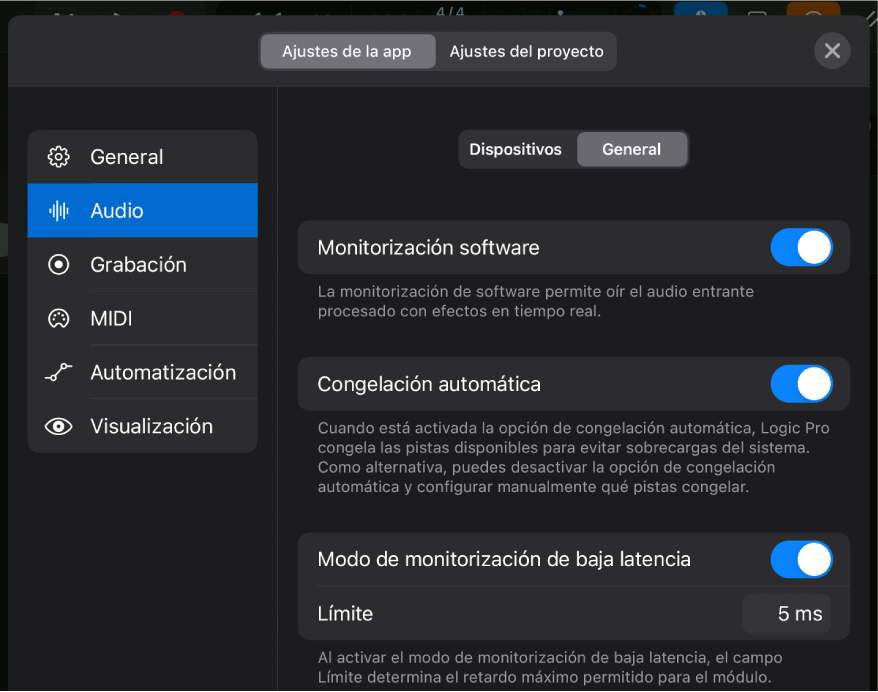The image size is (878, 692).
Task: Select the Visualización eye icon
Action: pyautogui.click(x=59, y=426)
